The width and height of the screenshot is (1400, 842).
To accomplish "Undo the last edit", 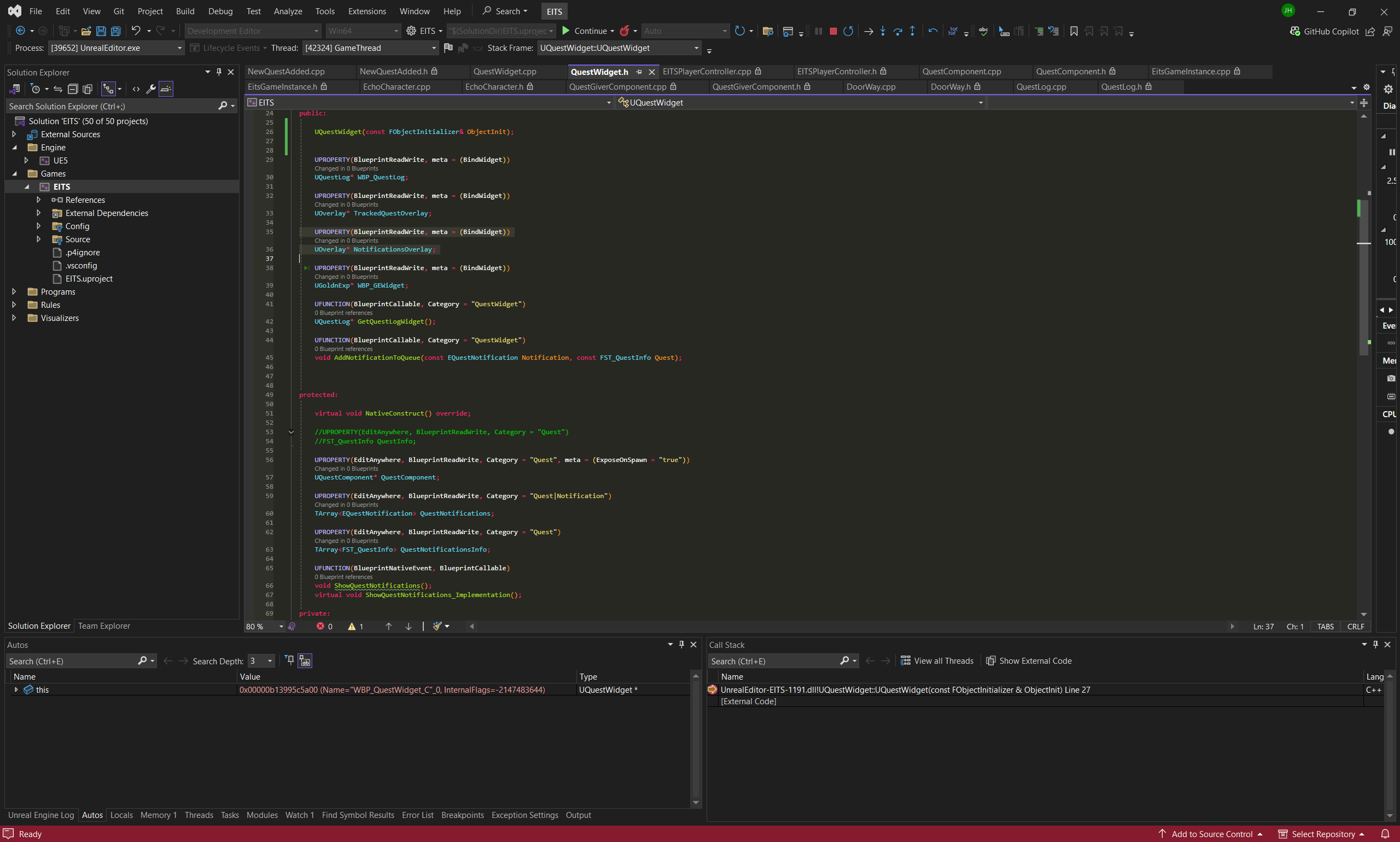I will [x=136, y=31].
